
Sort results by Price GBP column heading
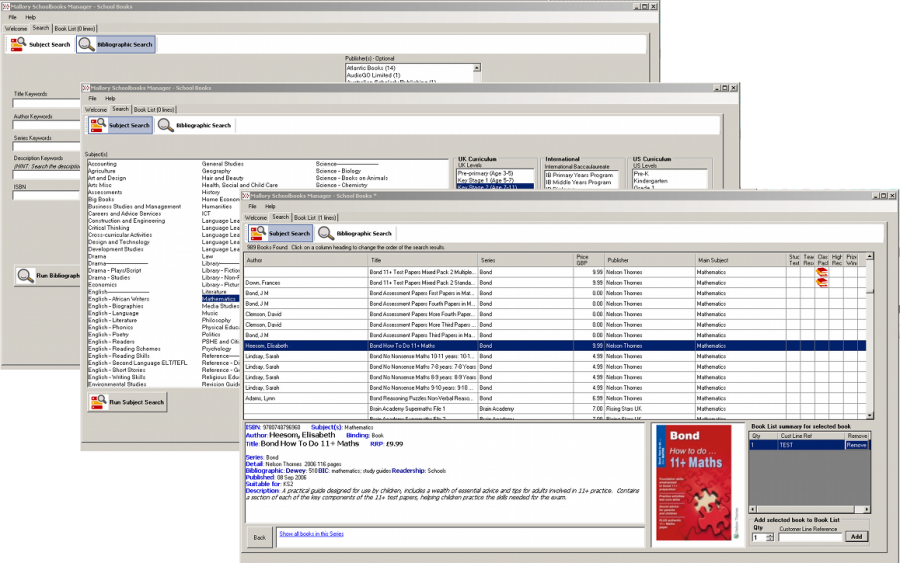click(589, 260)
